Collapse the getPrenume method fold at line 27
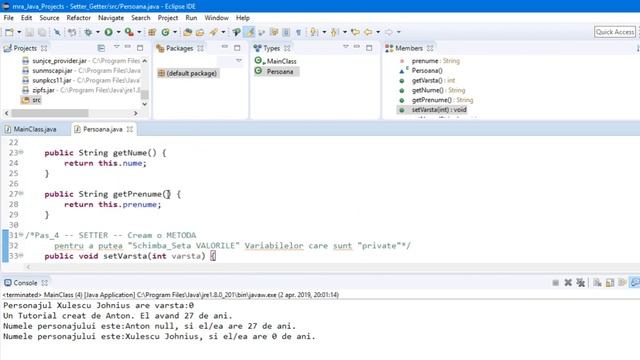This screenshot has height=360, width=640. click(x=21, y=193)
